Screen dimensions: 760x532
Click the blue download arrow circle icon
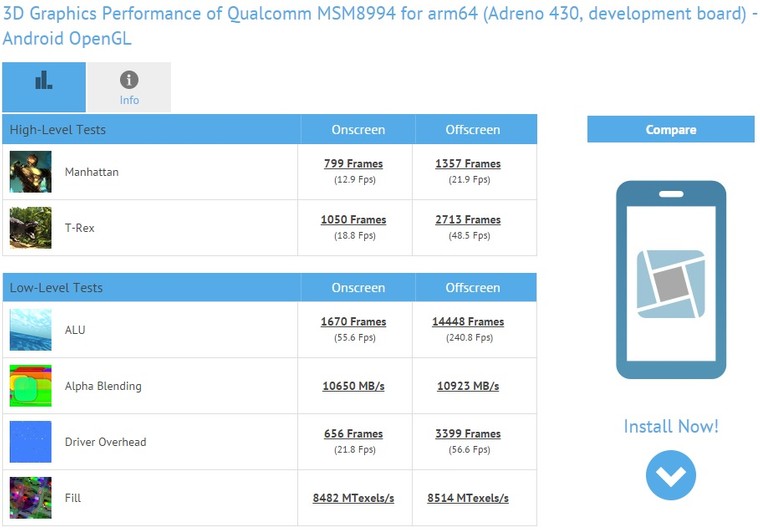pyautogui.click(x=670, y=475)
